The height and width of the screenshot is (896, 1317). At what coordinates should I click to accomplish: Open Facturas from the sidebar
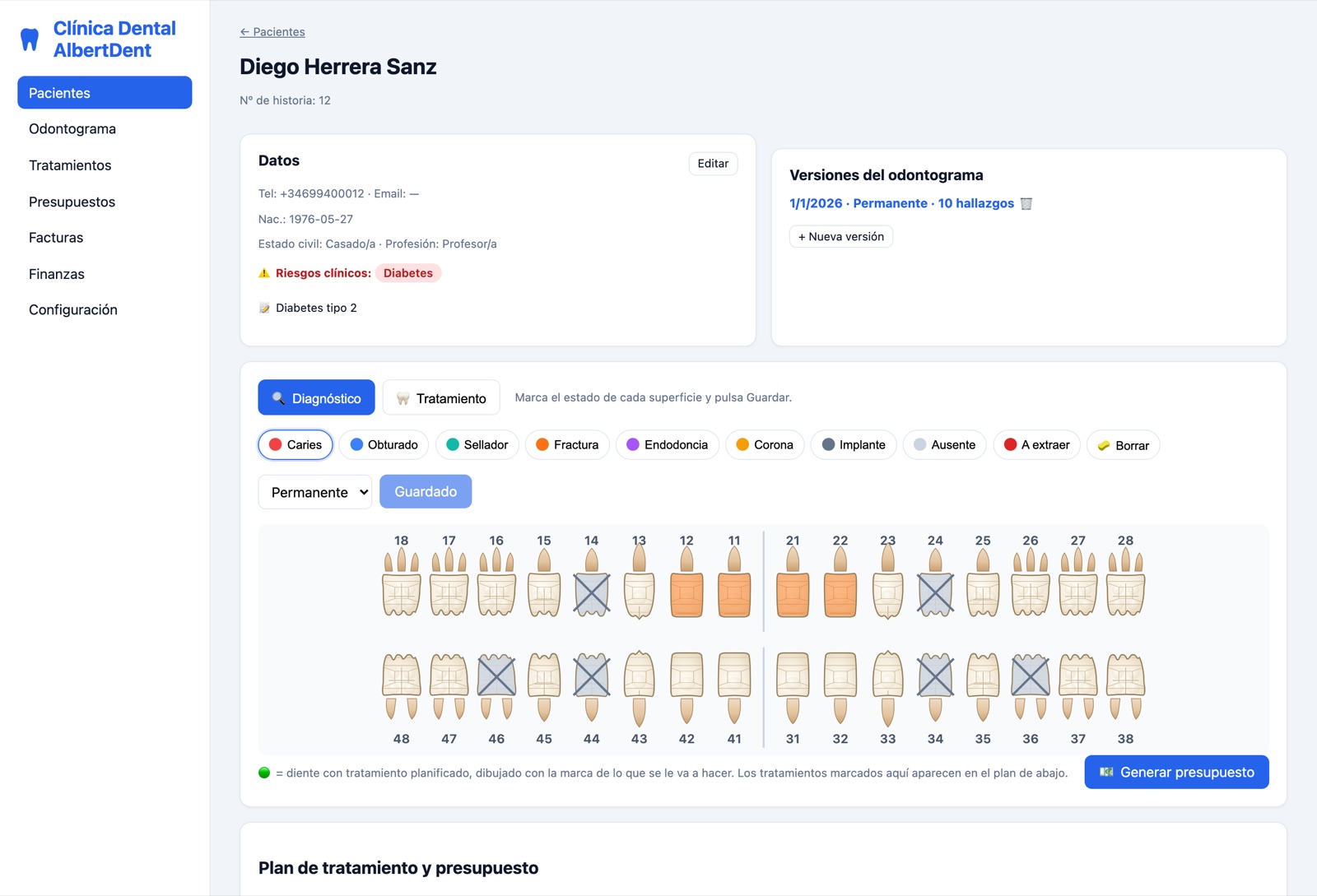coord(105,238)
